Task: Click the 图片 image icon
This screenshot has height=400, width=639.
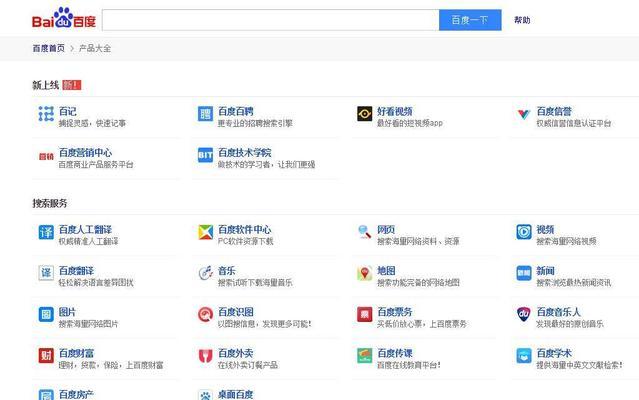Action: click(x=46, y=314)
